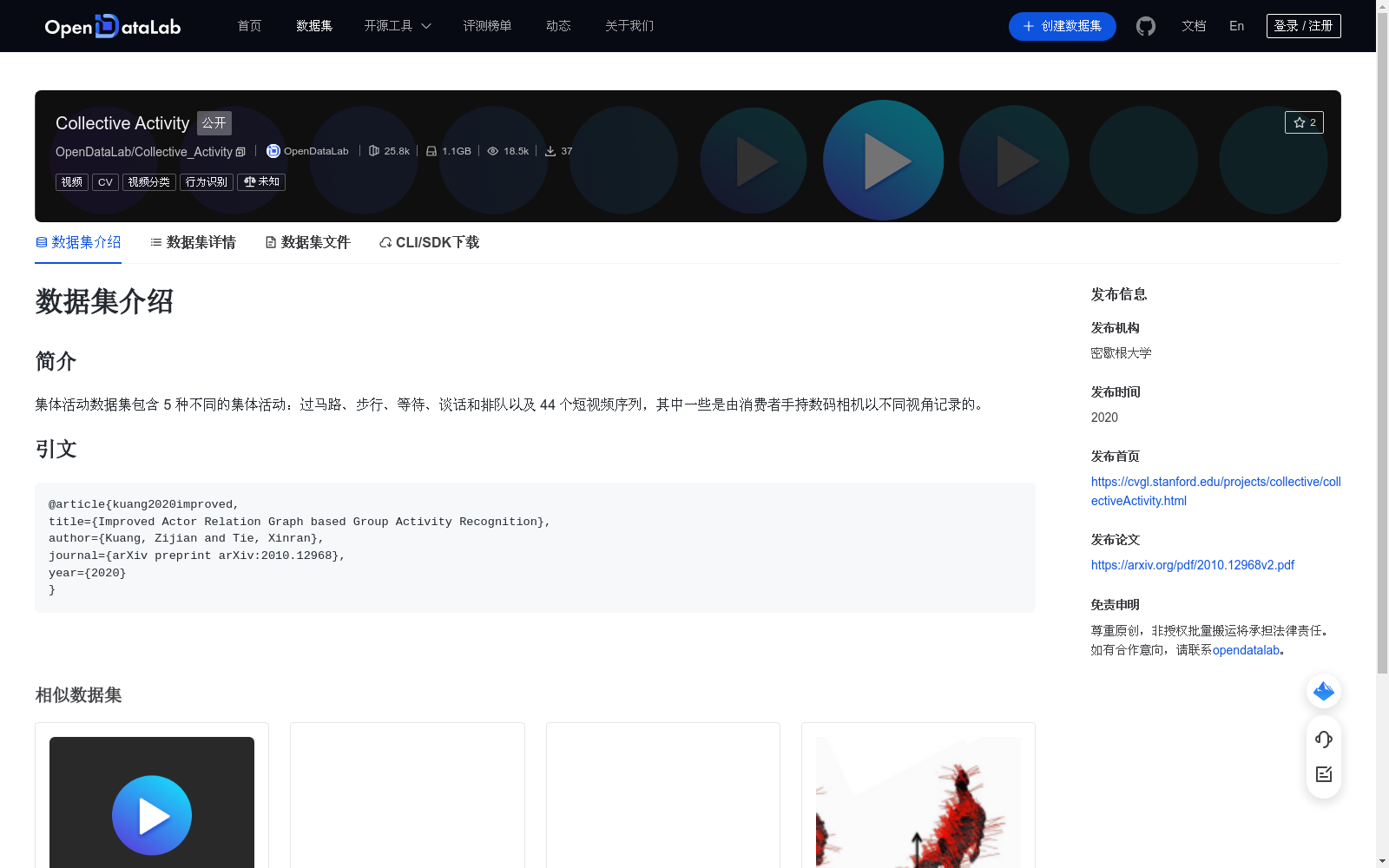Click the 公开 visibility badge
This screenshot has height=868, width=1389.
click(x=214, y=123)
